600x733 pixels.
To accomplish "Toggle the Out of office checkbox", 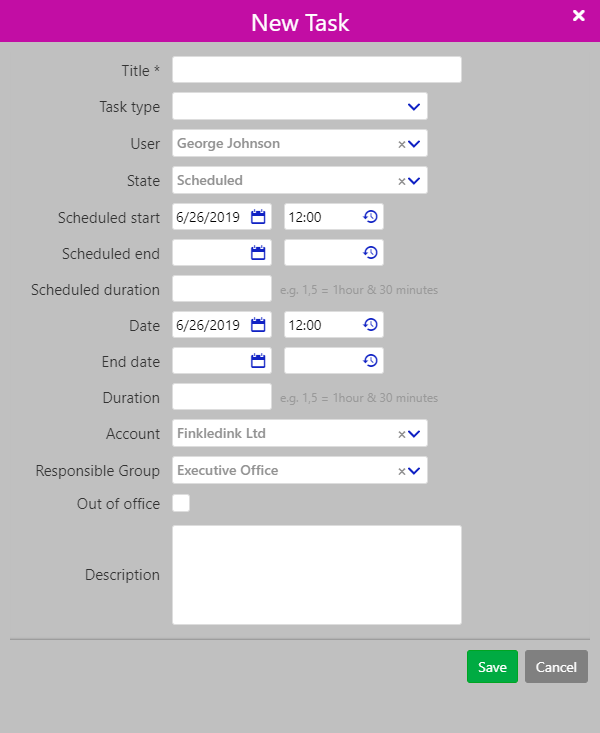I will (181, 503).
